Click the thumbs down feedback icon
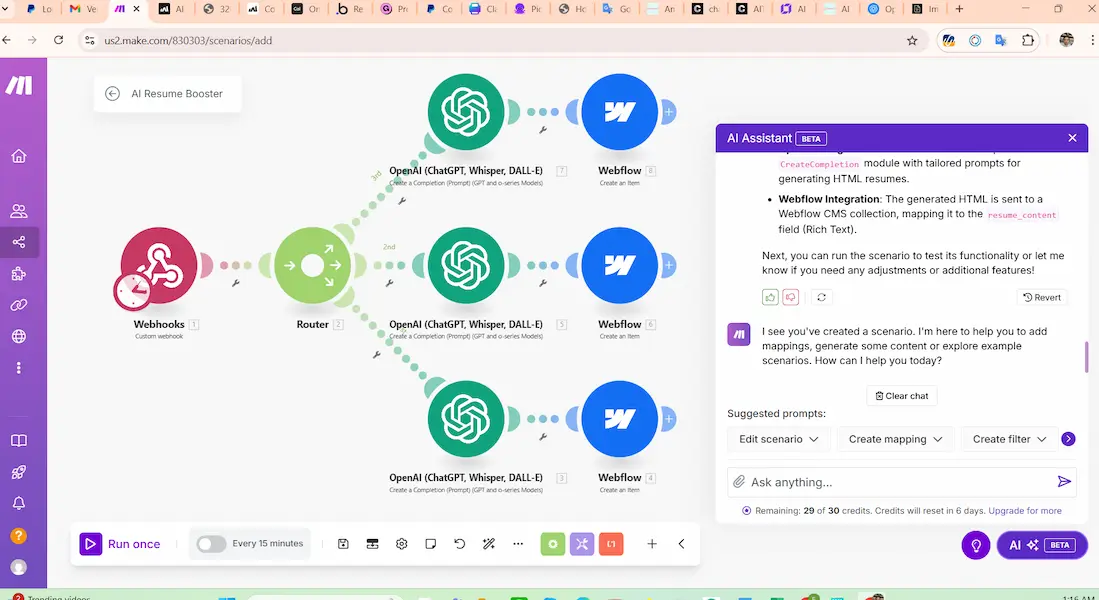Viewport: 1099px width, 600px height. tap(791, 297)
